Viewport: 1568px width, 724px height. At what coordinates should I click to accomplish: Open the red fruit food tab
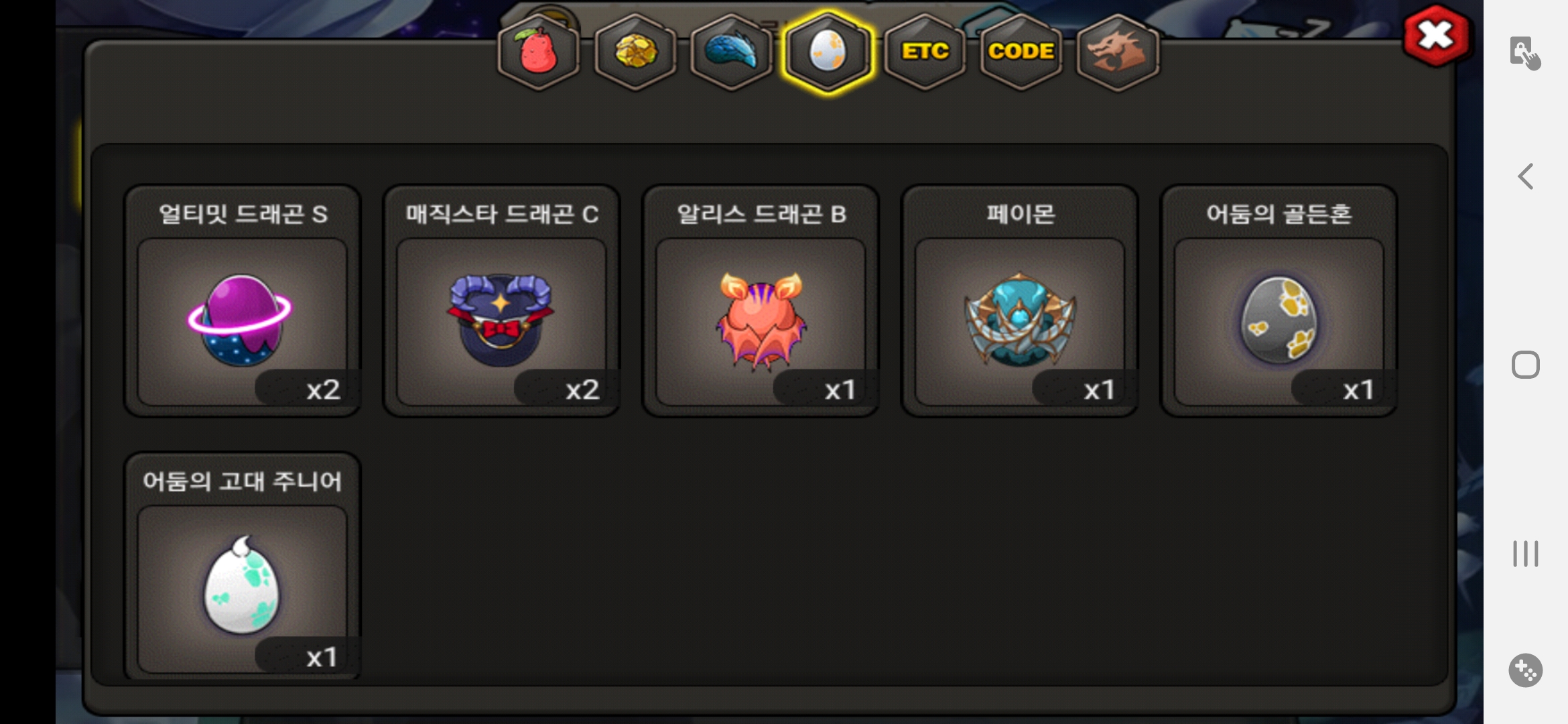pyautogui.click(x=539, y=52)
